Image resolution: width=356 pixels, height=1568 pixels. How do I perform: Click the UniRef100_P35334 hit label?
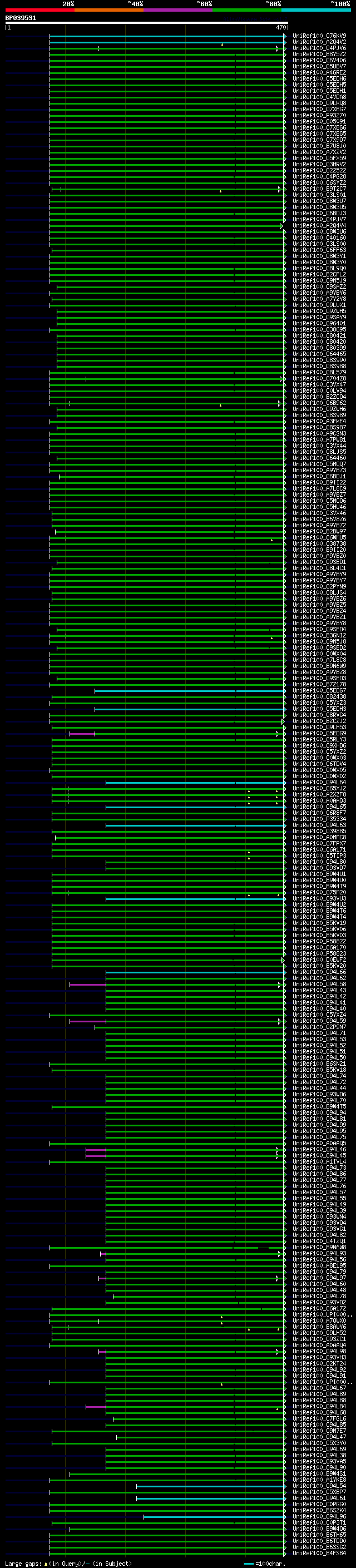point(319,819)
